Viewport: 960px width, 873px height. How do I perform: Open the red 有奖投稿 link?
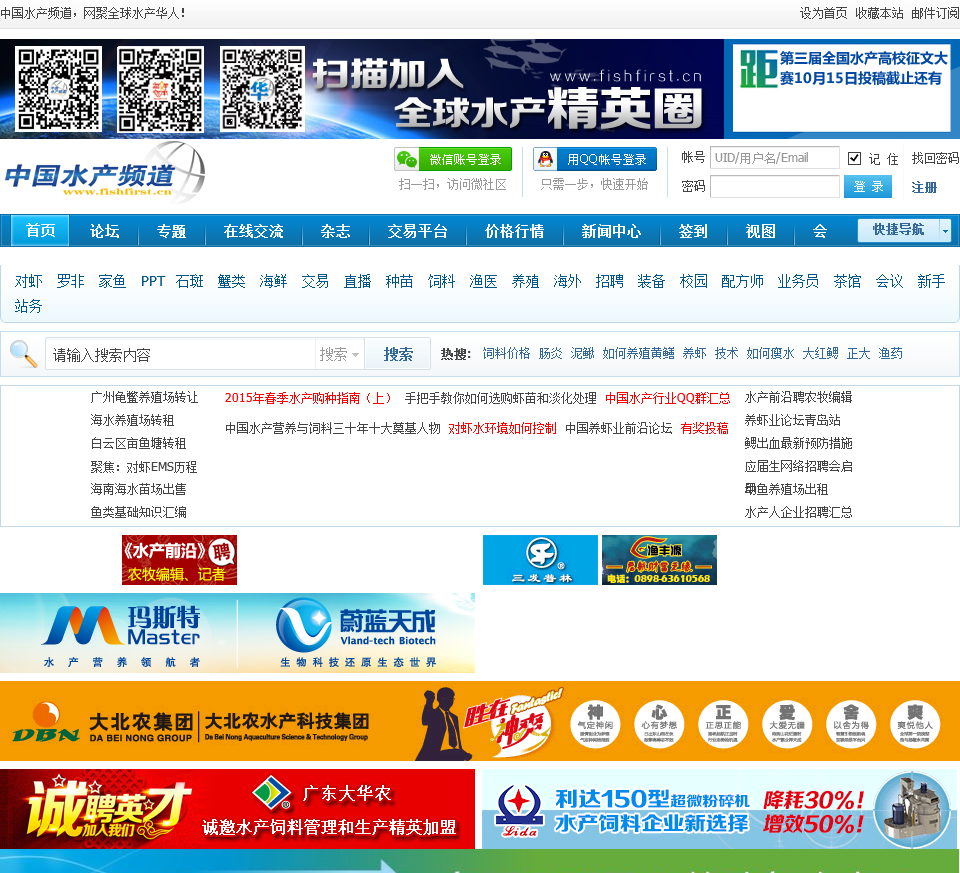coord(705,428)
